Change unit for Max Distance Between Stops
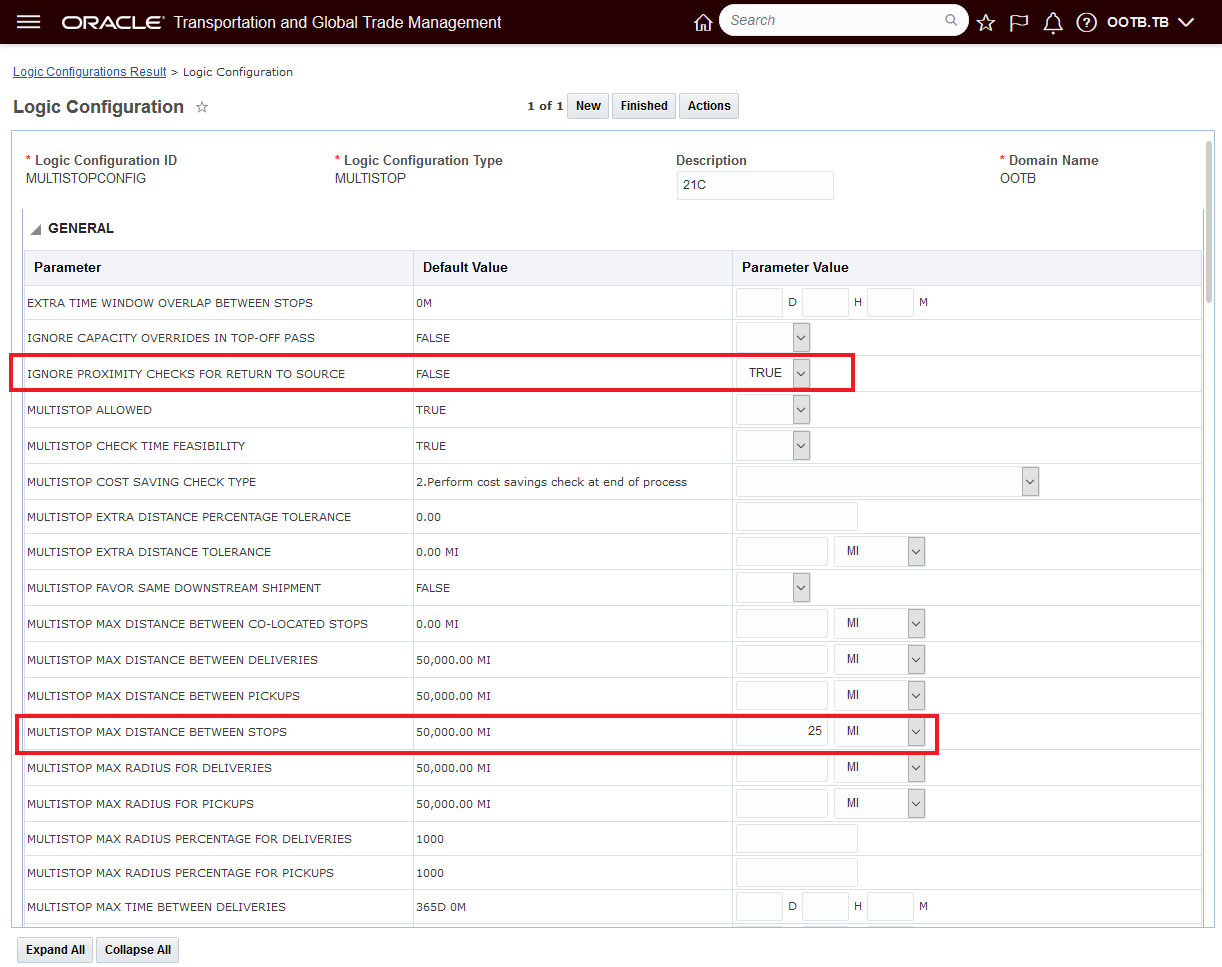Viewport: 1222px width, 967px height. [x=916, y=731]
